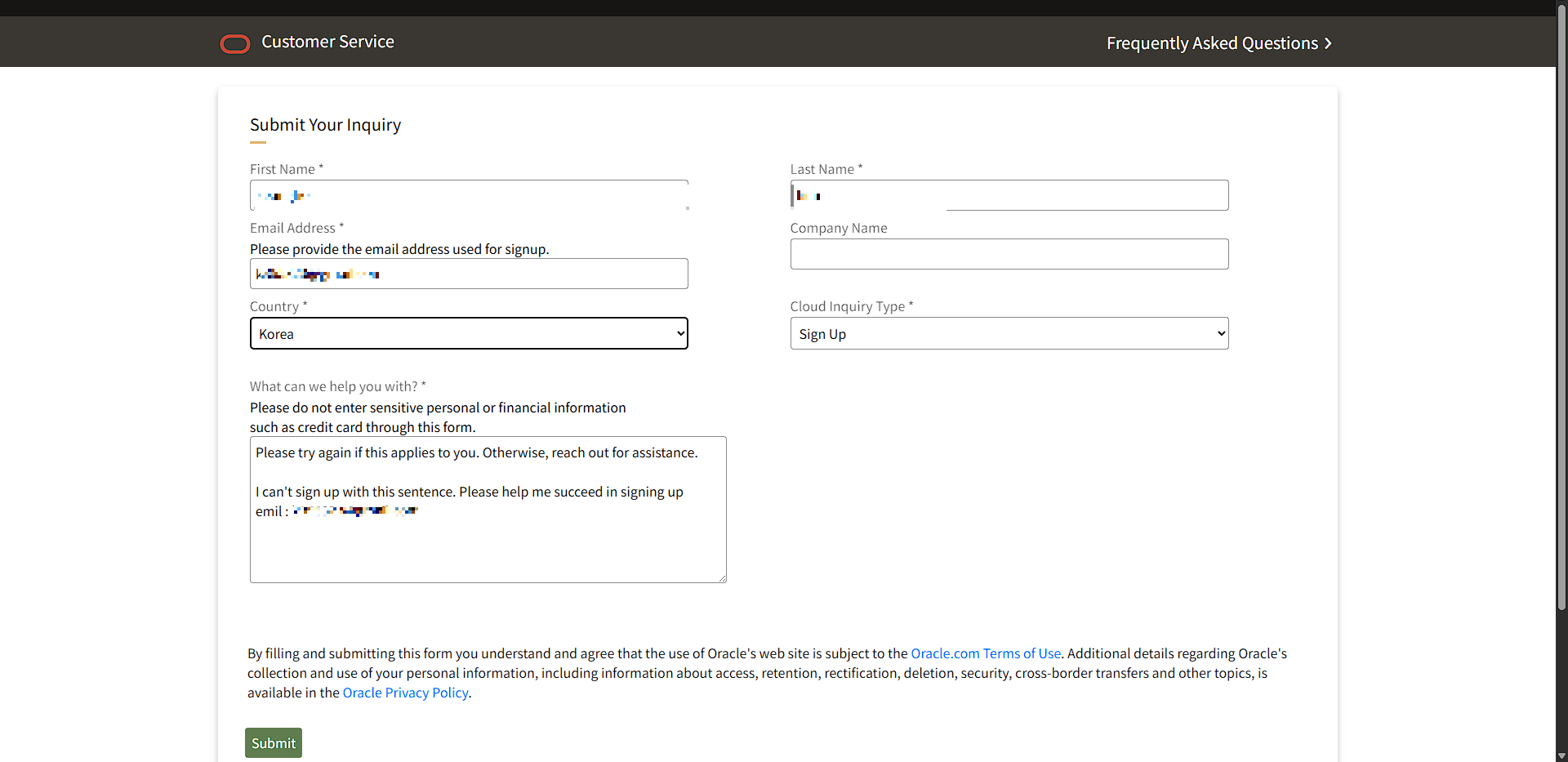Click the 'Country *' label

(278, 306)
